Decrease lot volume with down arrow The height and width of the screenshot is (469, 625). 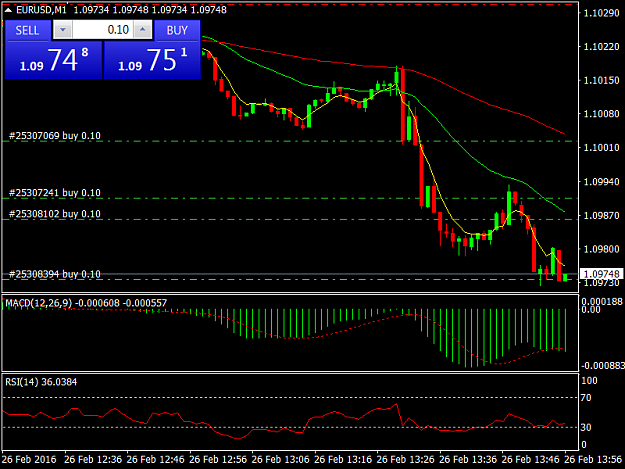click(63, 30)
